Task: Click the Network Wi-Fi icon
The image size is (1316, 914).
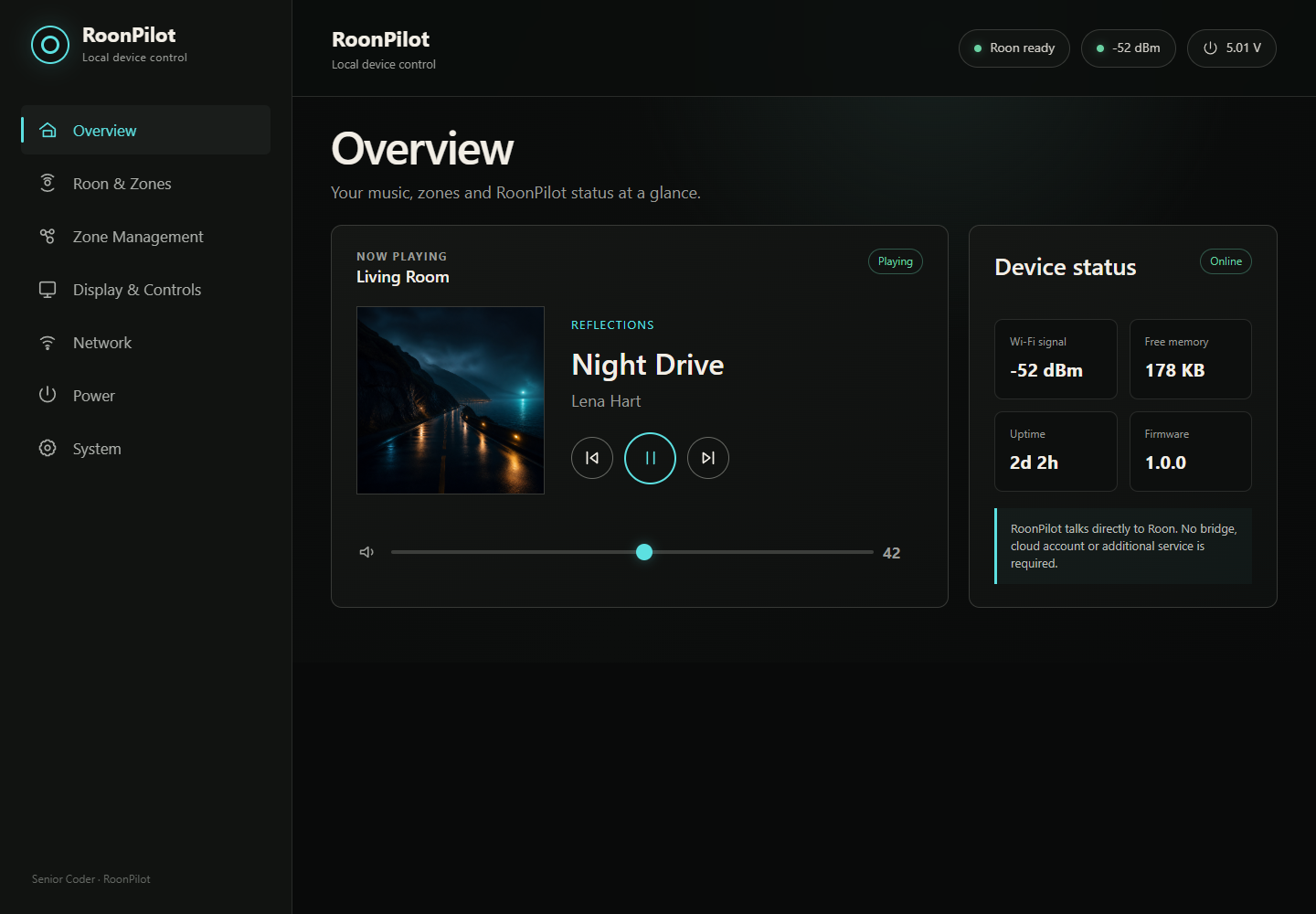Action: click(48, 342)
